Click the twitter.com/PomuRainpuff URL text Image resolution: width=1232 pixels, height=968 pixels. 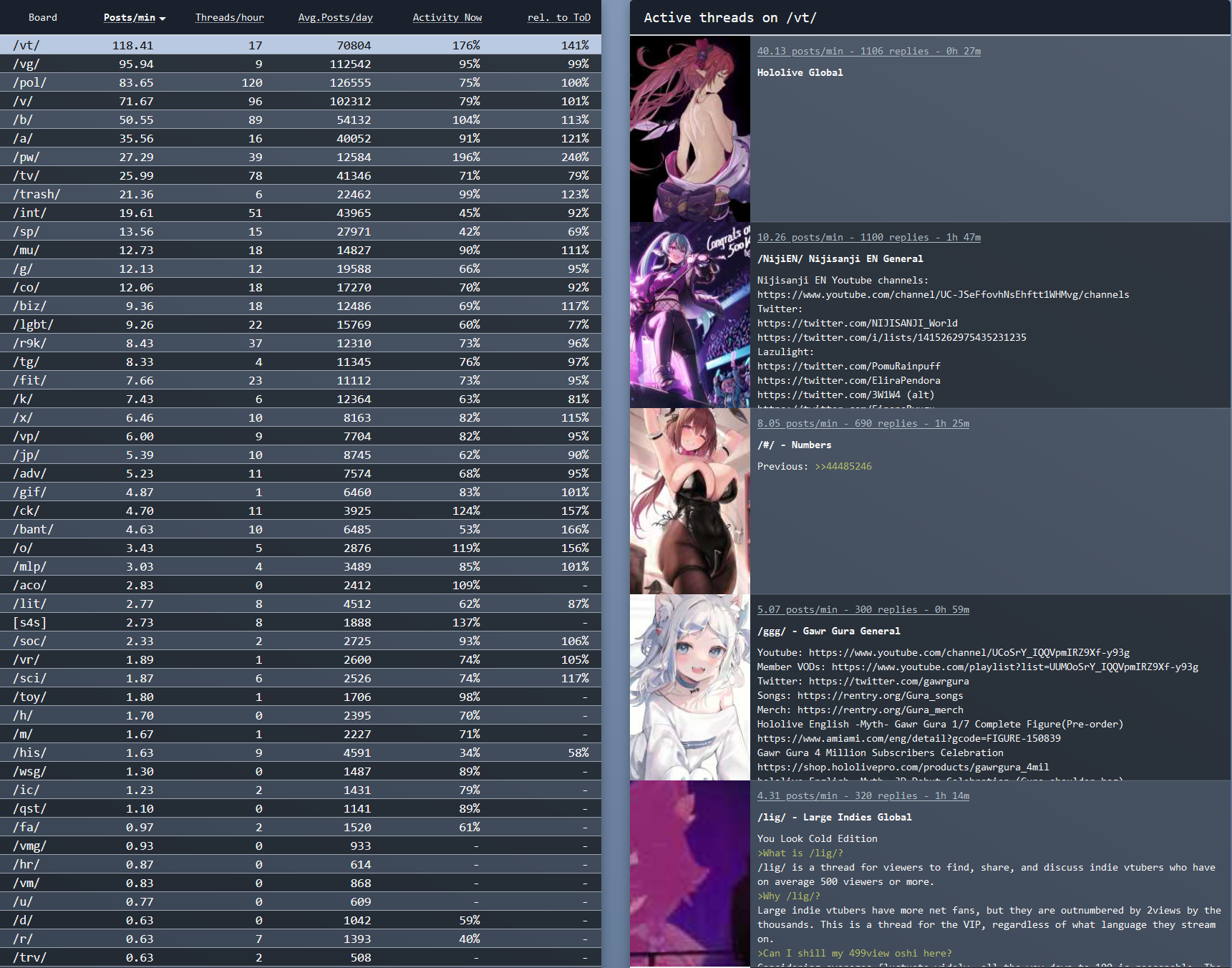[x=849, y=366]
